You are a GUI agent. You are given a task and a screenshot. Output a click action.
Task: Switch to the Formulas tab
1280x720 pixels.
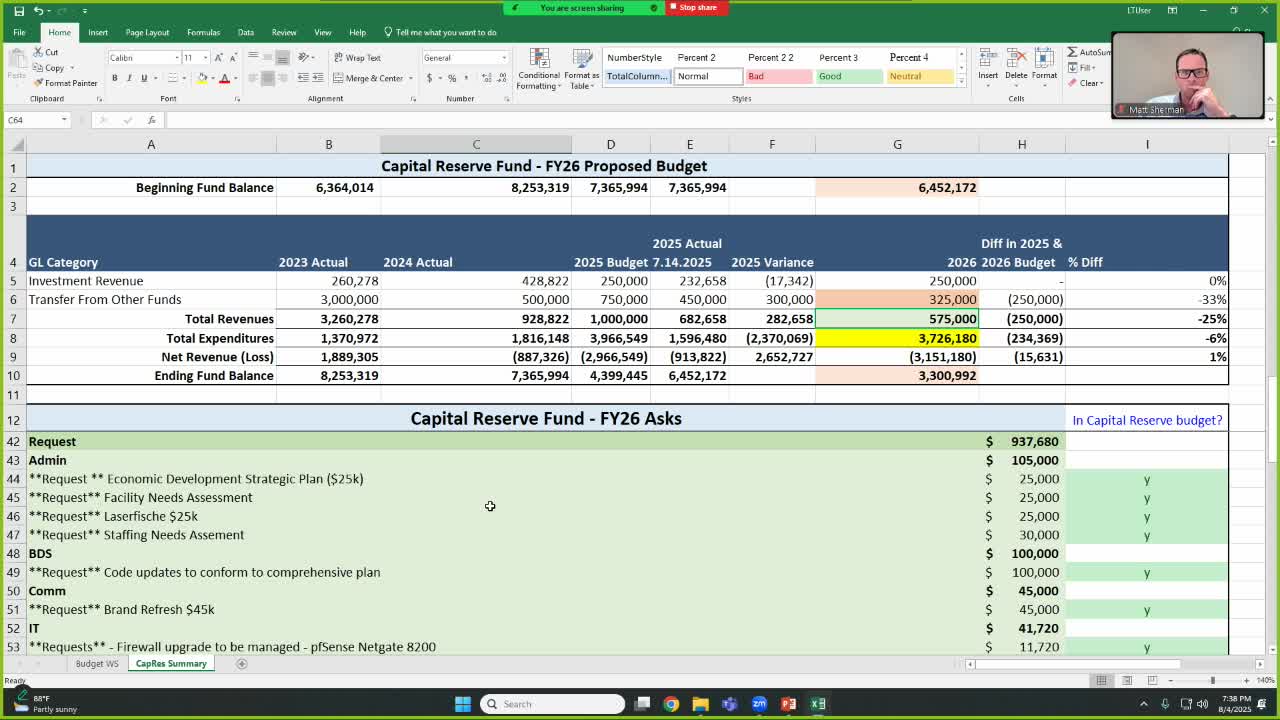click(203, 32)
